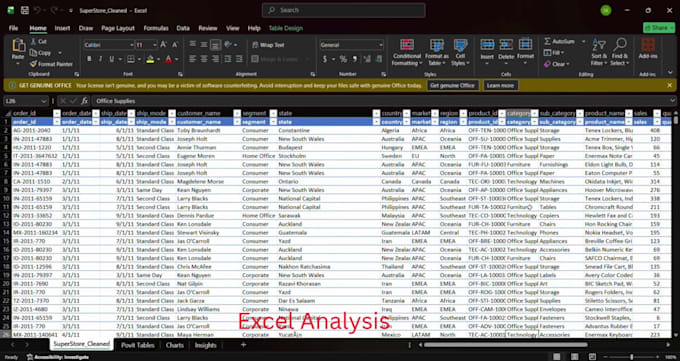
Task: Open the Charts sheet tab
Action: [174, 345]
